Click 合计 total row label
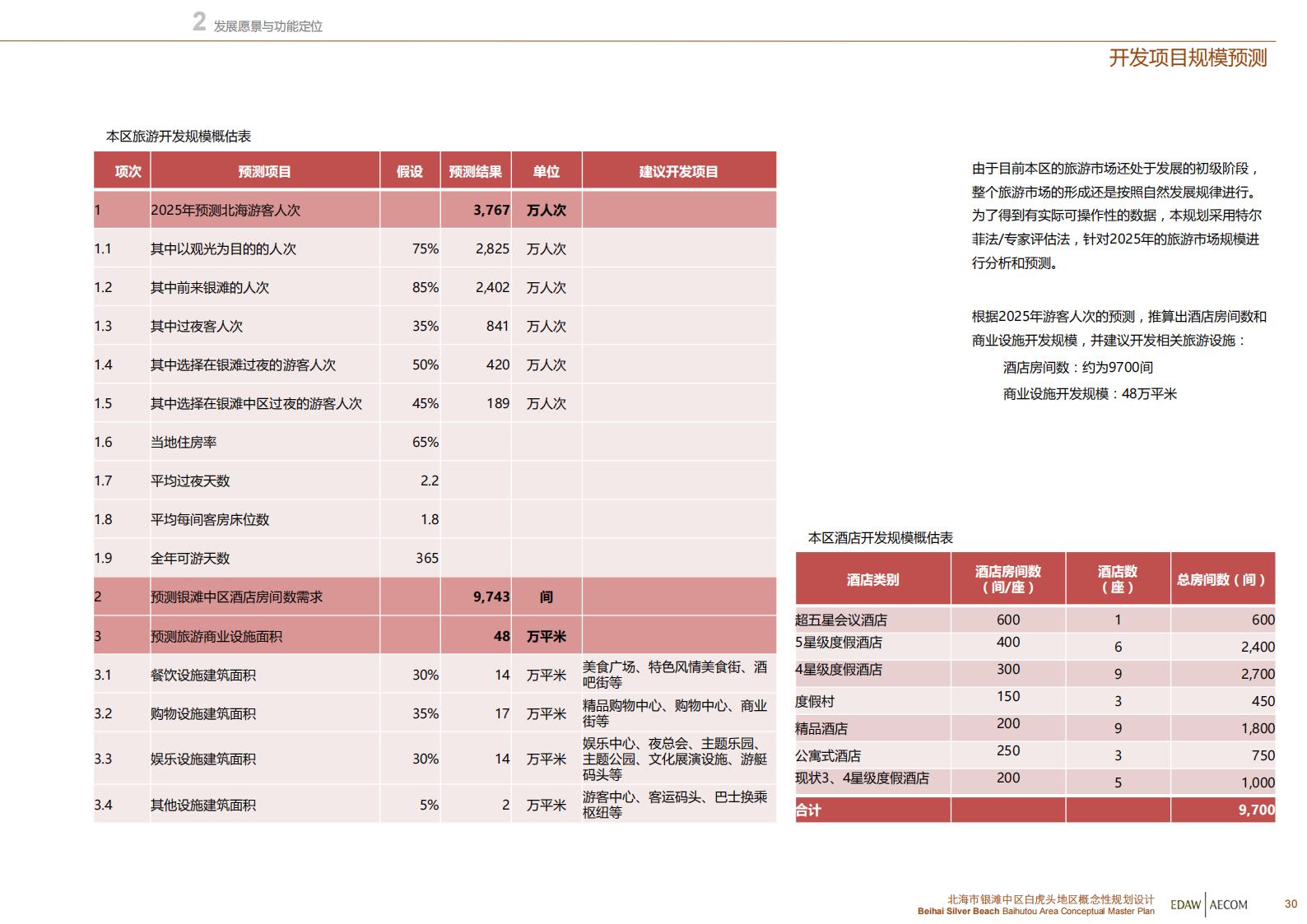 [808, 810]
